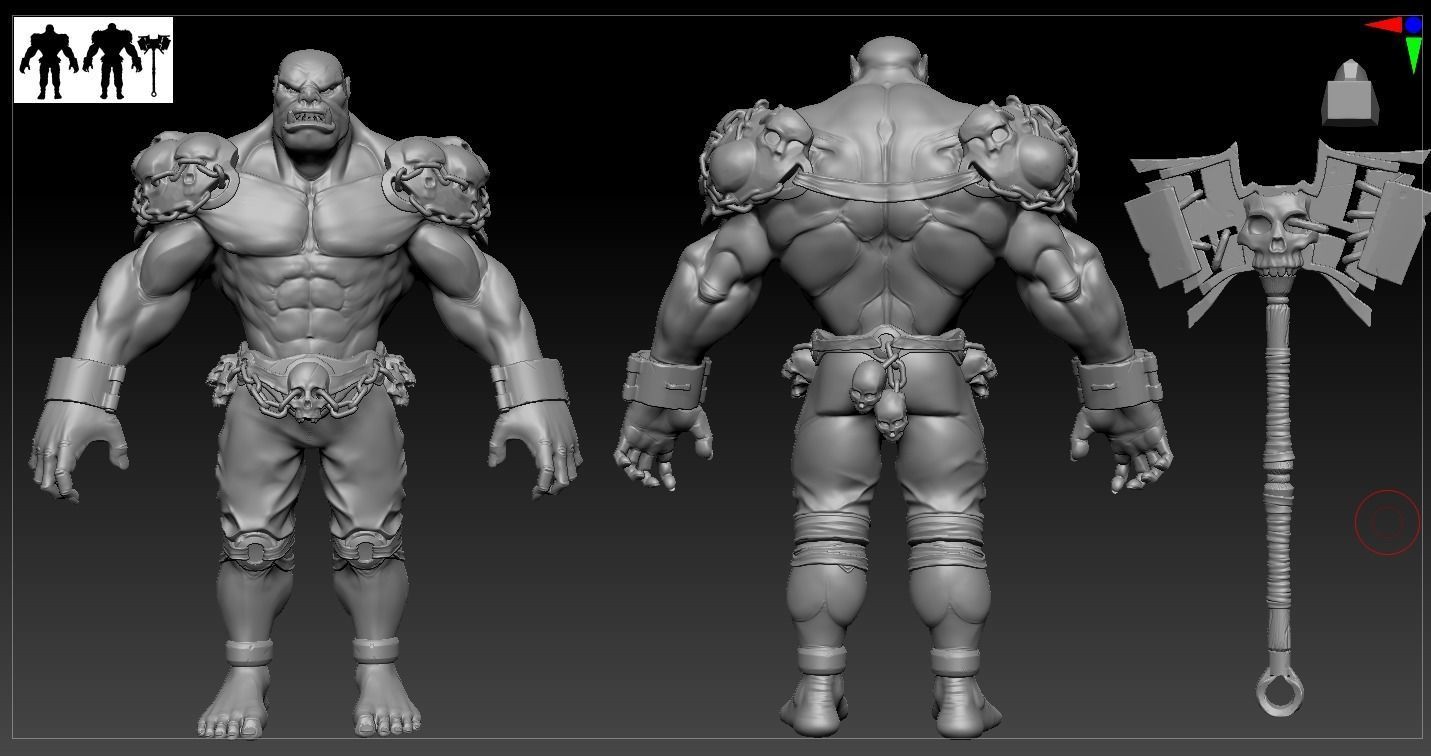Select the front-facing orc silhouette in the thumbnail
Viewport: 1431px width, 756px height.
coord(49,61)
